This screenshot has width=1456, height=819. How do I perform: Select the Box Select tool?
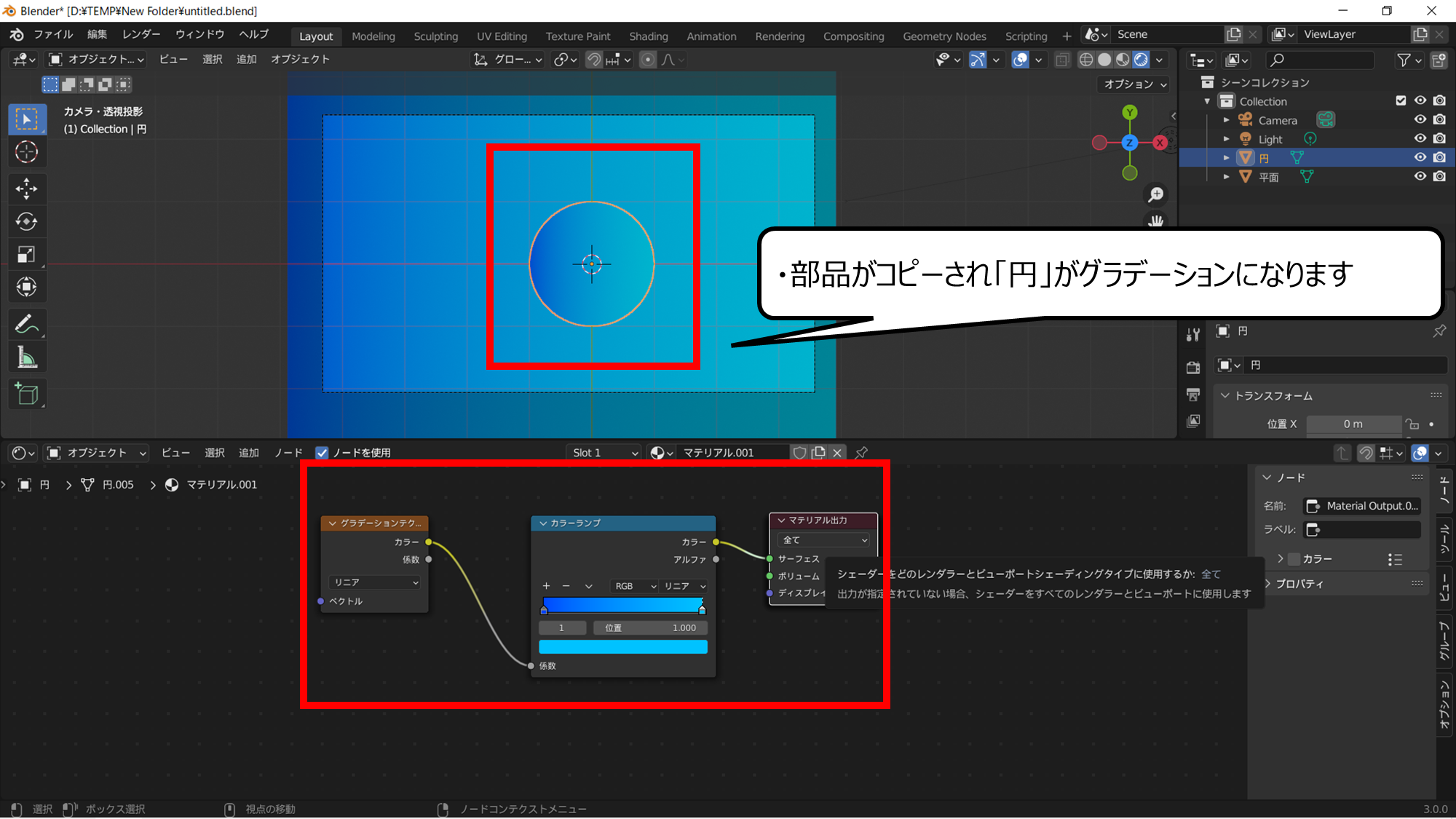(27, 119)
